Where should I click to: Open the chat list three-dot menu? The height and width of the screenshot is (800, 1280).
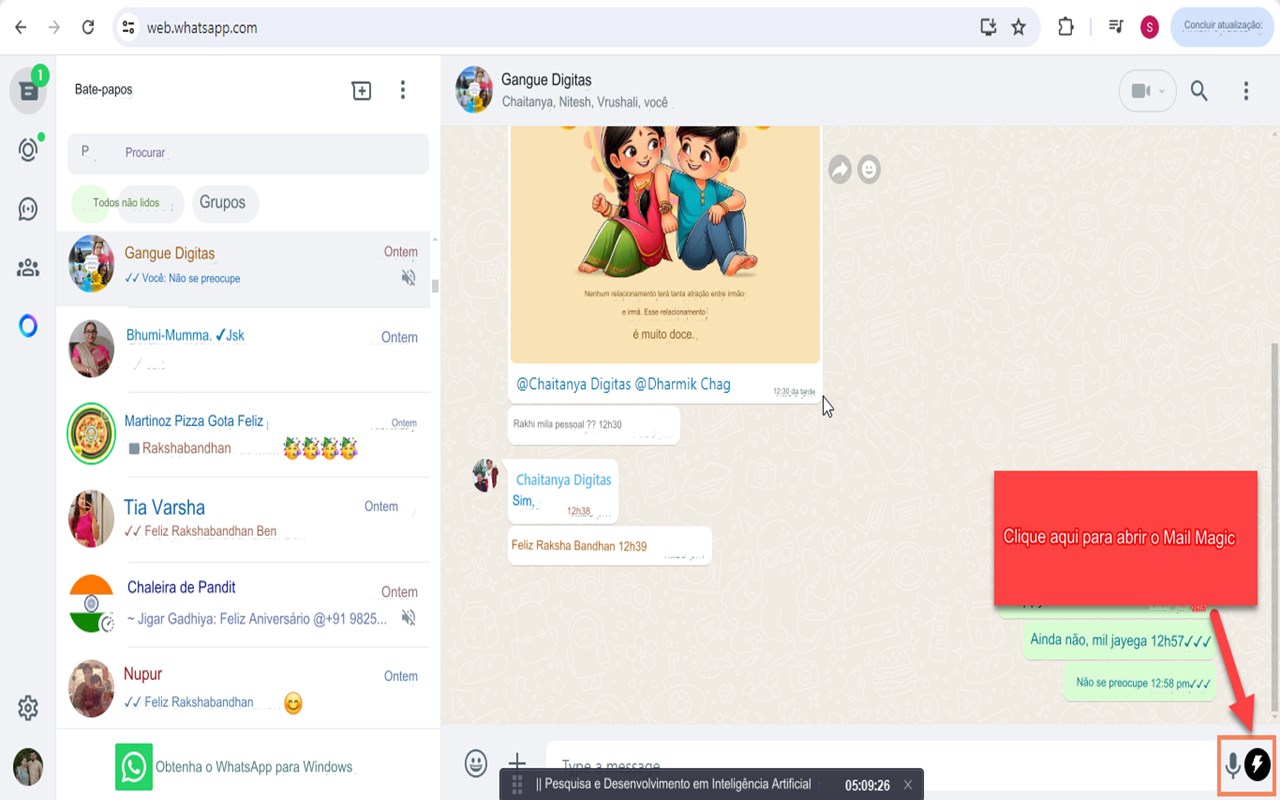click(403, 90)
